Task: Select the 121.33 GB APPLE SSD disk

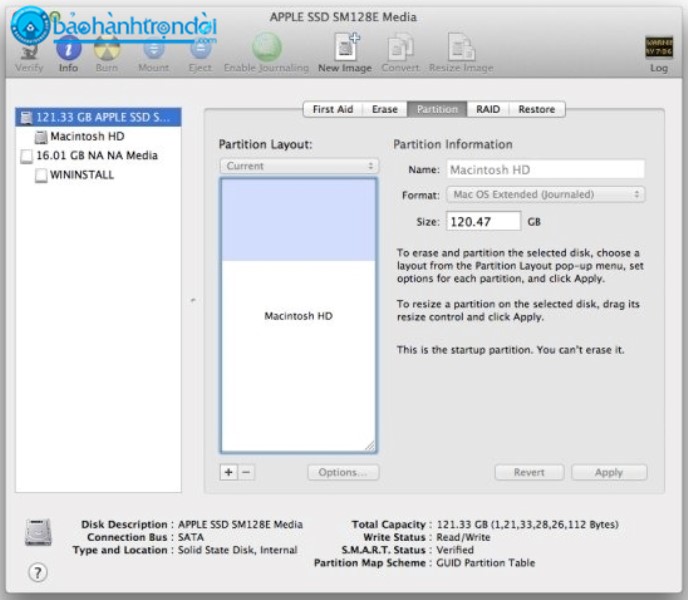Action: (98, 117)
